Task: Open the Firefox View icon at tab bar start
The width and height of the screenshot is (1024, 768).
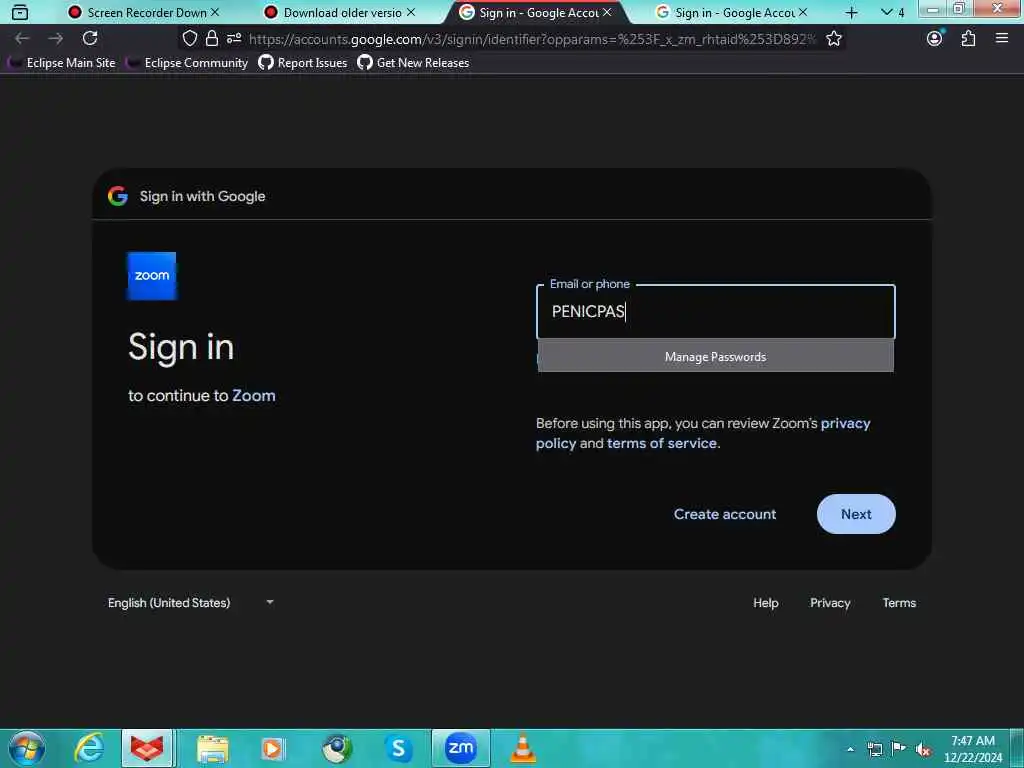Action: [20, 12]
